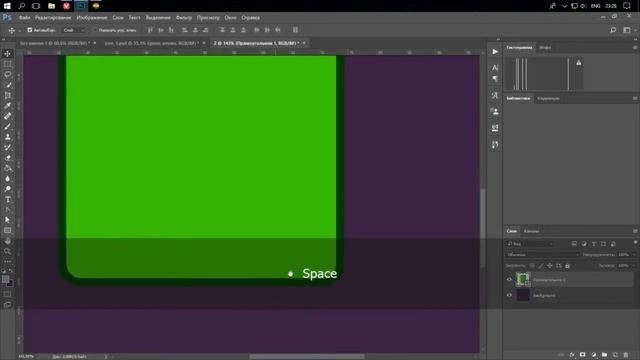This screenshot has width=640, height=360.
Task: Select the Eyedropper tool
Action: tap(7, 106)
